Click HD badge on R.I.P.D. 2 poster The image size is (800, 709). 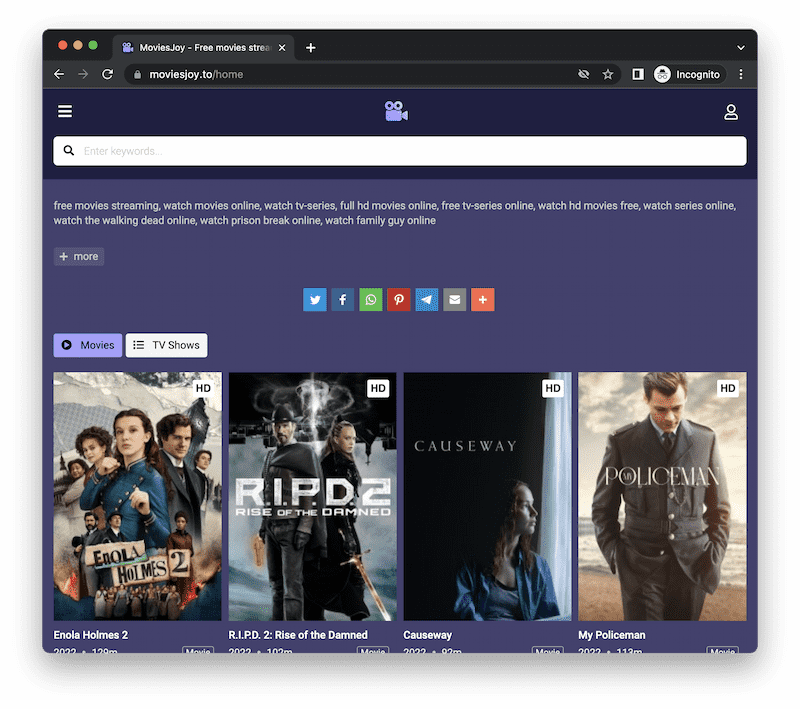coord(378,388)
